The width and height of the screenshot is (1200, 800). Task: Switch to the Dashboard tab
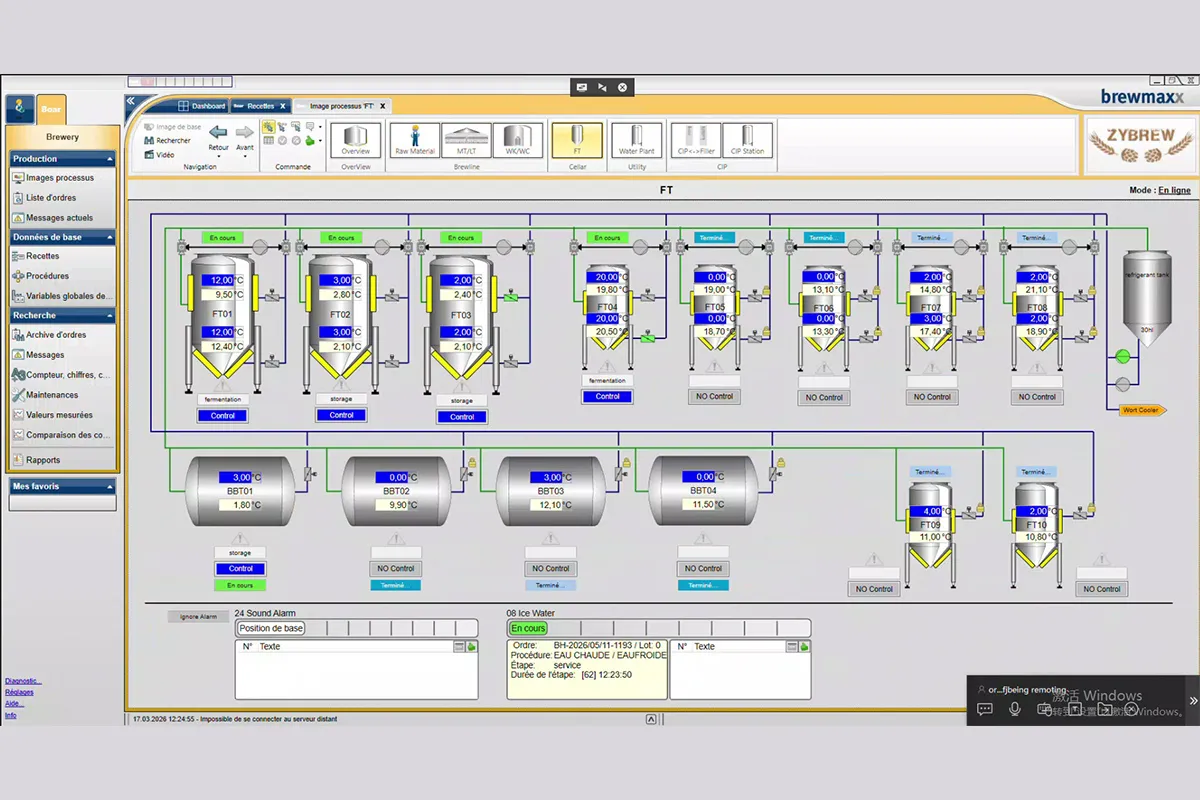[201, 106]
